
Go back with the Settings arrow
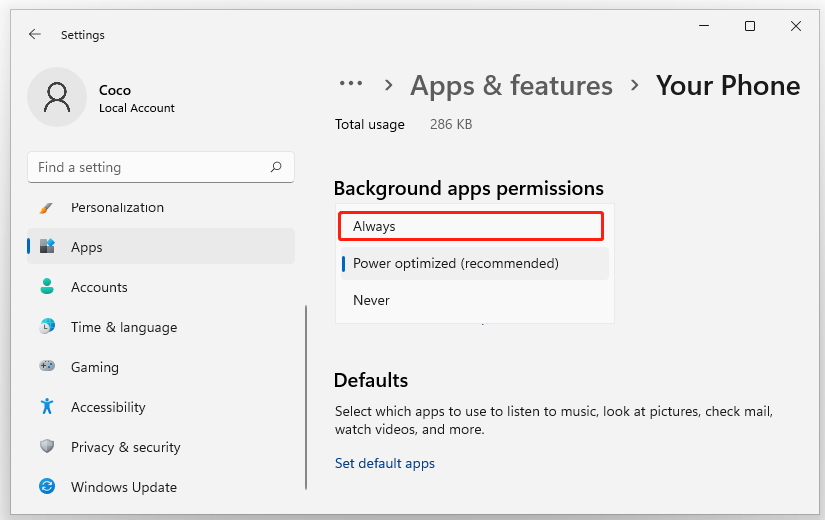35,34
